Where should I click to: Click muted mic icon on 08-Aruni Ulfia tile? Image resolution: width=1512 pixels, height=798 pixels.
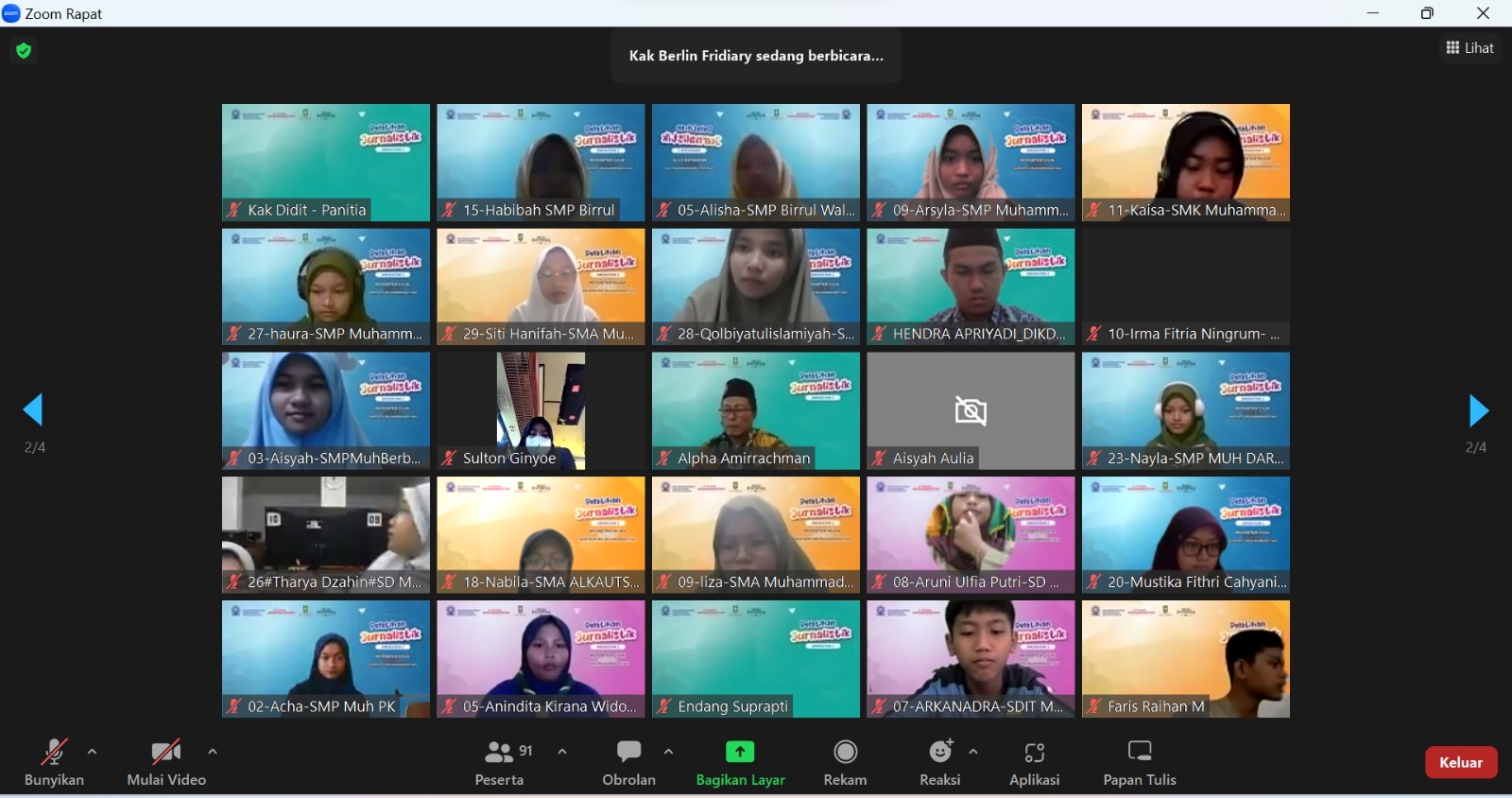[880, 582]
